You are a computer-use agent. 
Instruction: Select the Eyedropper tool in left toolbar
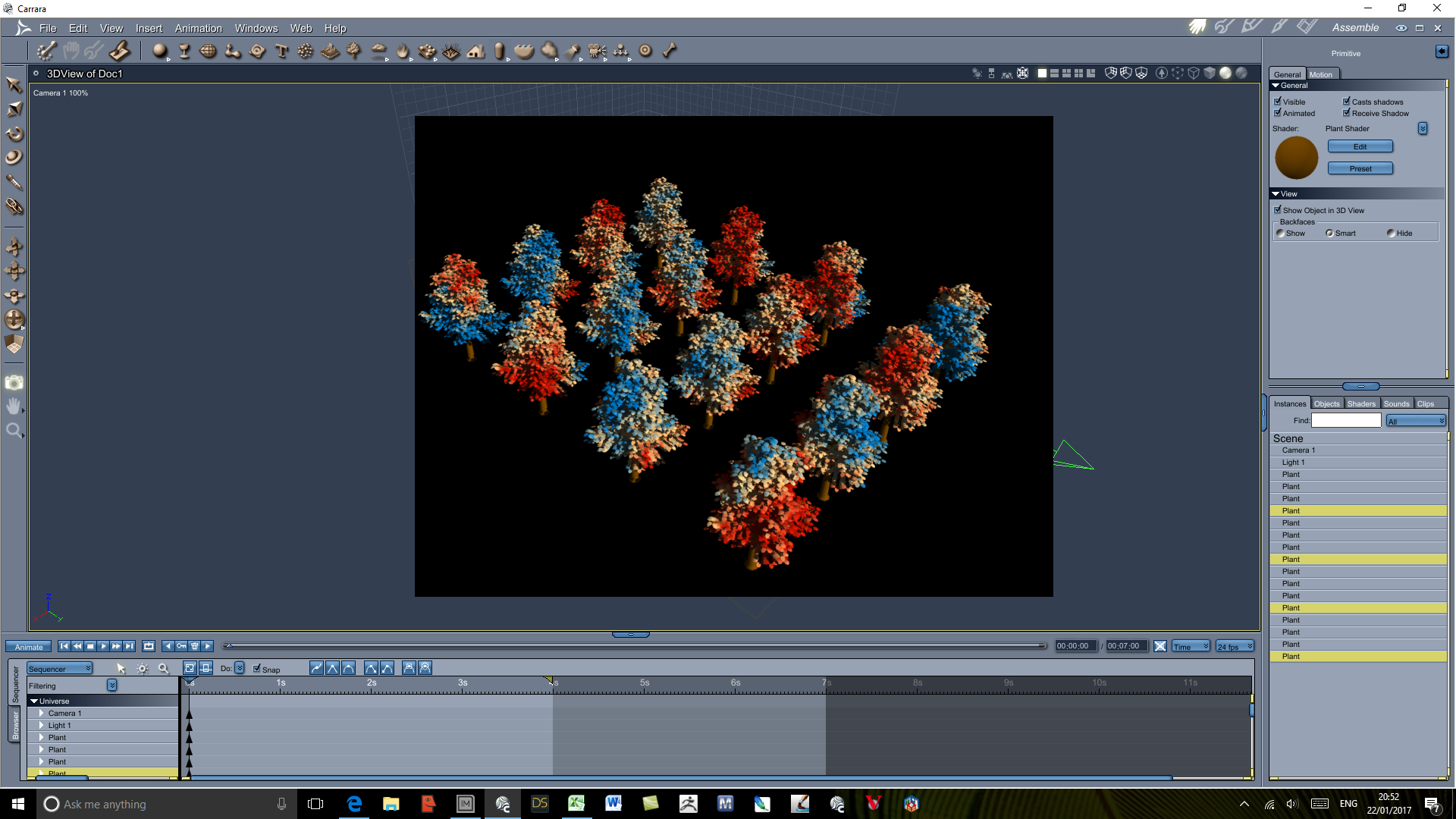coord(14,182)
